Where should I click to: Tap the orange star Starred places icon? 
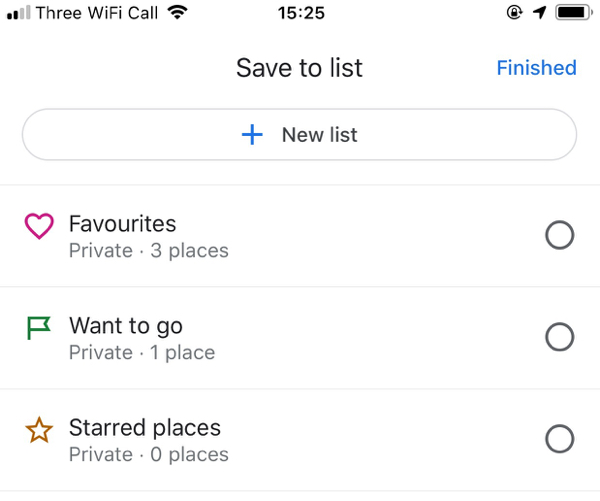pos(38,430)
